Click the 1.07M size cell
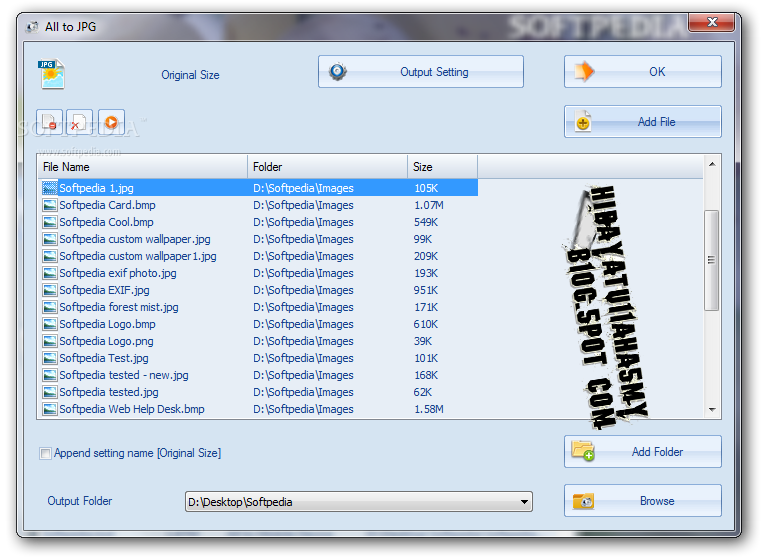762x558 pixels. tap(429, 205)
